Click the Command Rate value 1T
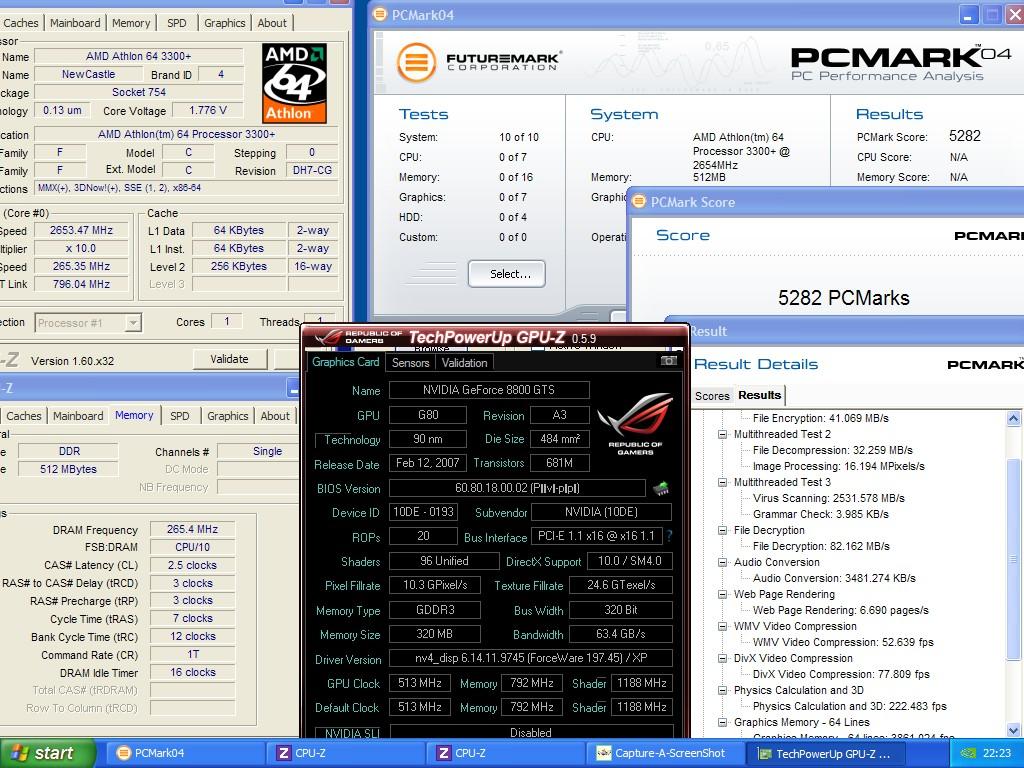Screen dimensions: 1024x768 click(192, 654)
